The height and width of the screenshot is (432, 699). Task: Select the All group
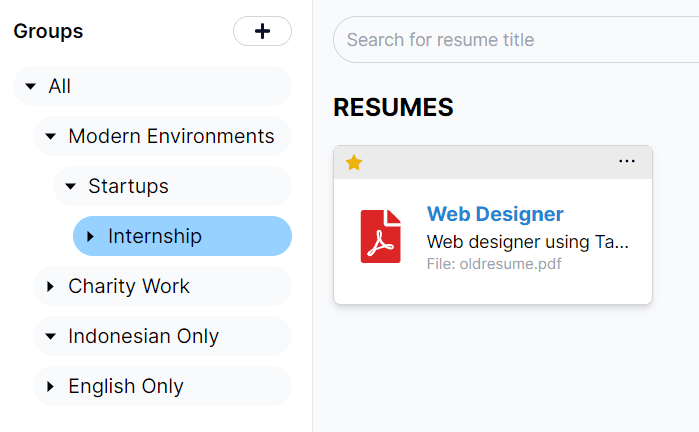[152, 86]
